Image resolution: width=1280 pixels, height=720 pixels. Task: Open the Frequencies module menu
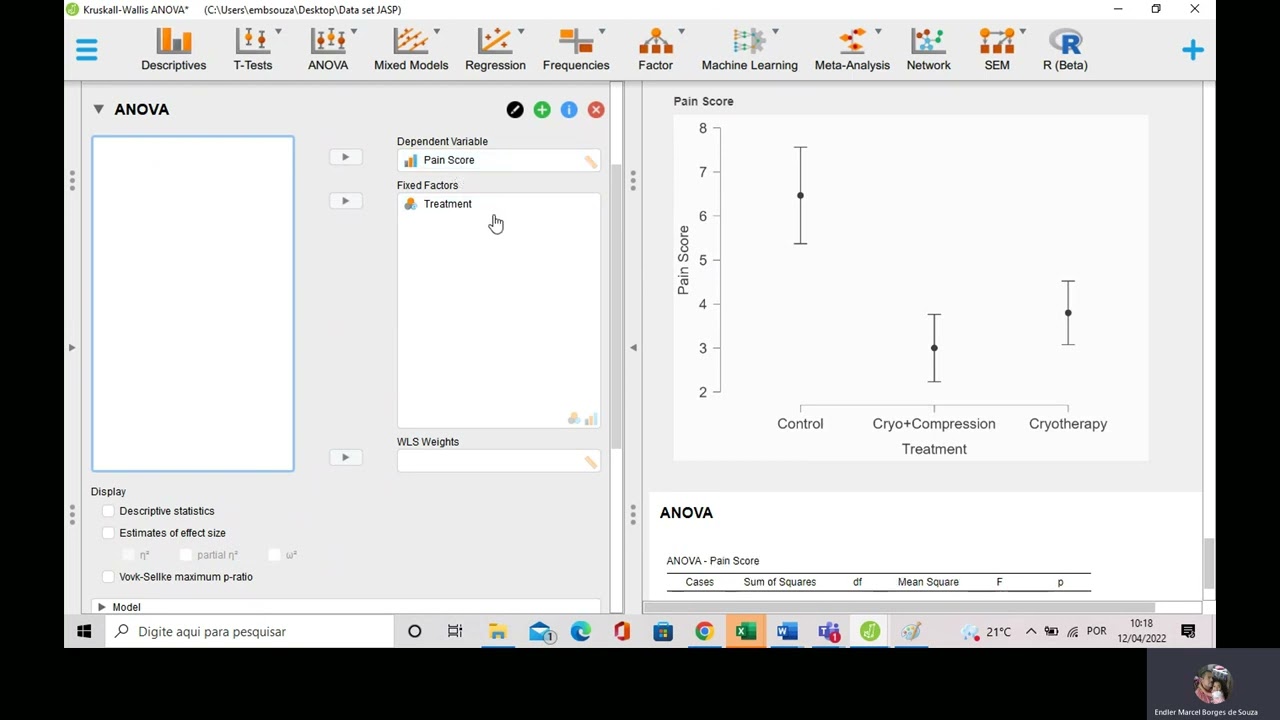(576, 49)
